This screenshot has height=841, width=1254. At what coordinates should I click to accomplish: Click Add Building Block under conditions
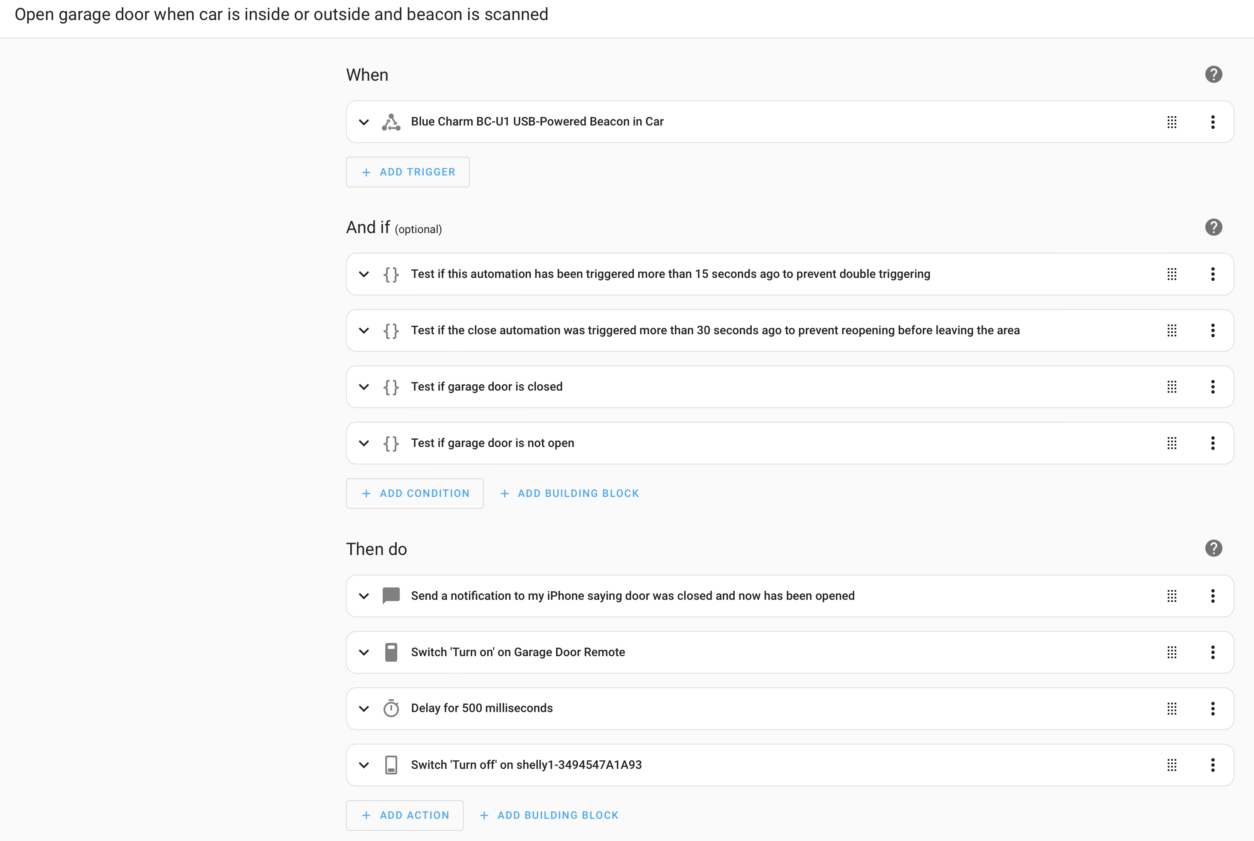(569, 493)
